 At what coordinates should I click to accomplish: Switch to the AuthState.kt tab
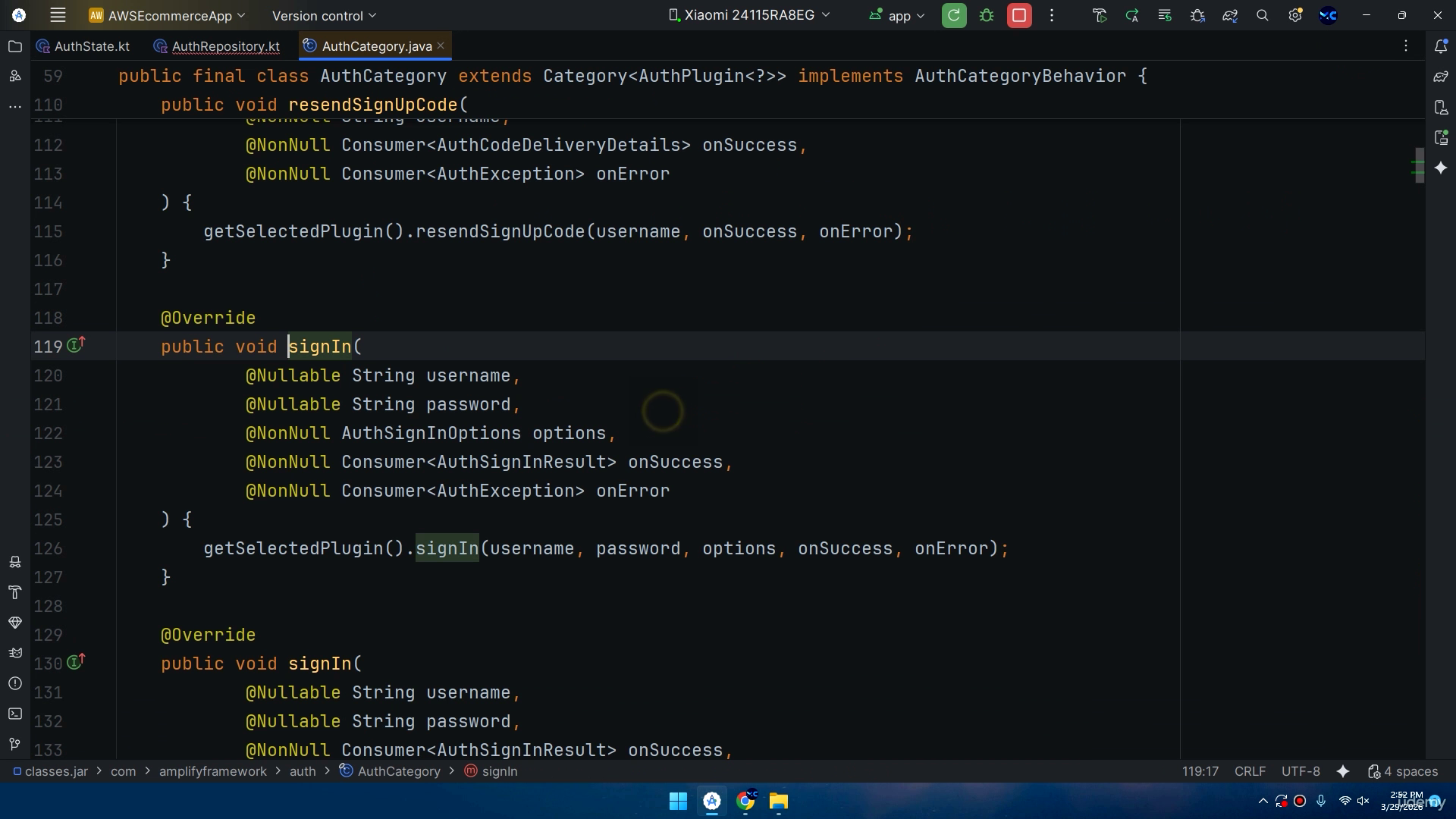tap(83, 46)
